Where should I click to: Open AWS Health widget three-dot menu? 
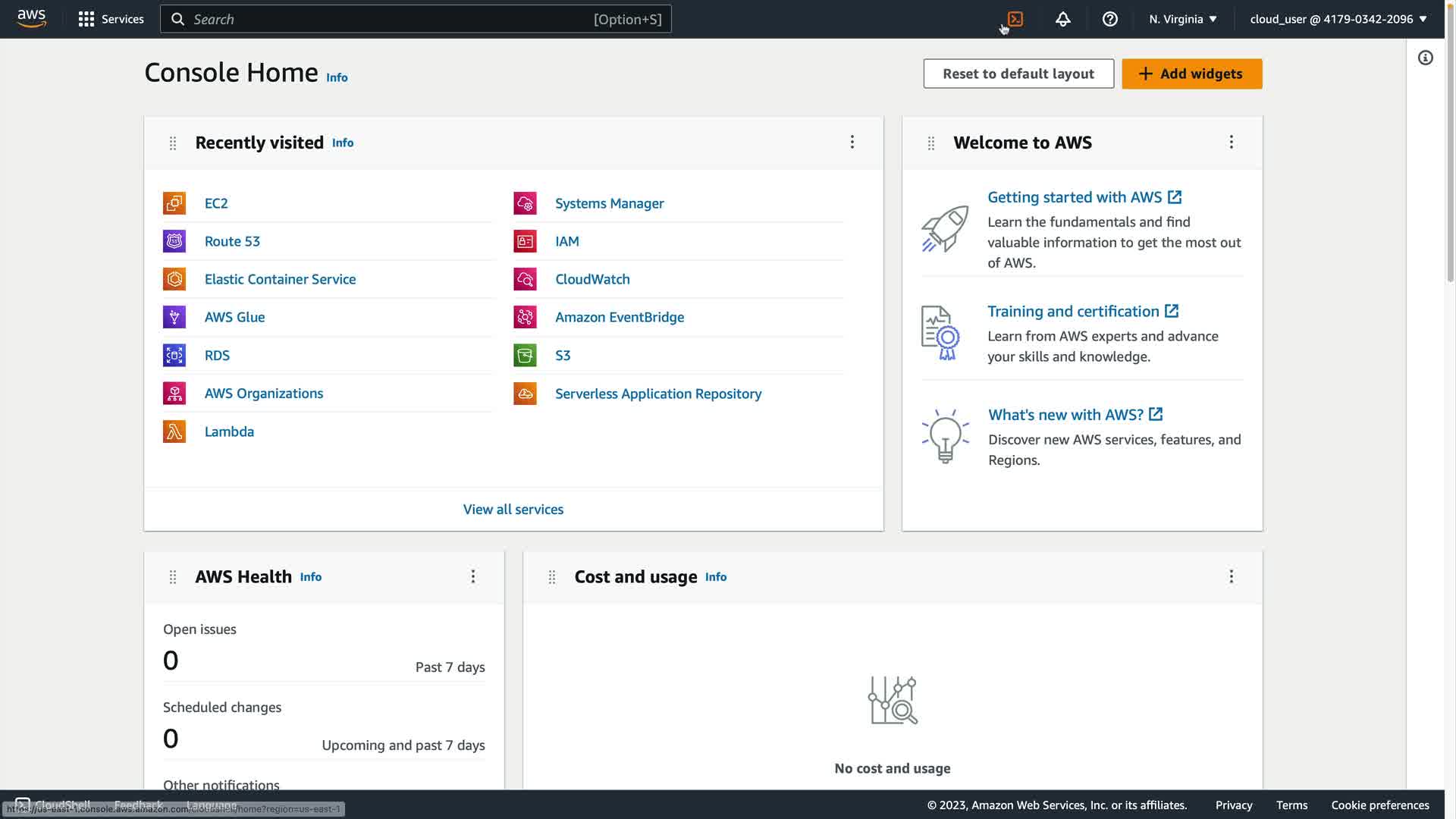pos(473,576)
